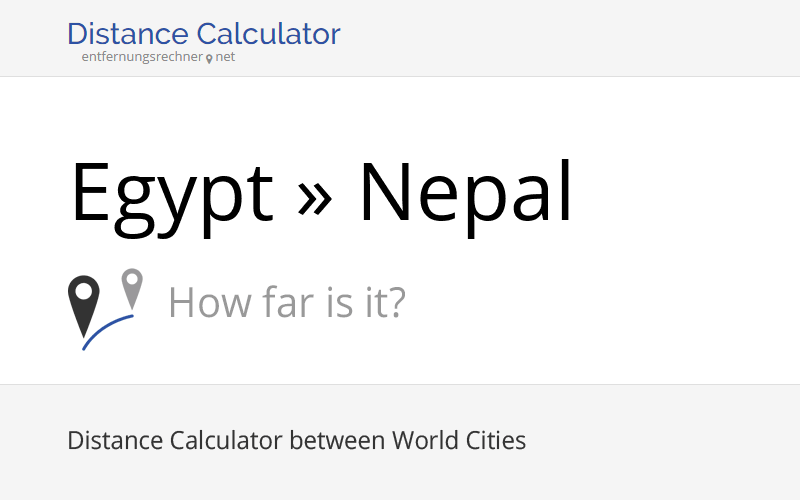The image size is (800, 500).
Task: Click the » arrow symbol between countries
Action: [315, 198]
